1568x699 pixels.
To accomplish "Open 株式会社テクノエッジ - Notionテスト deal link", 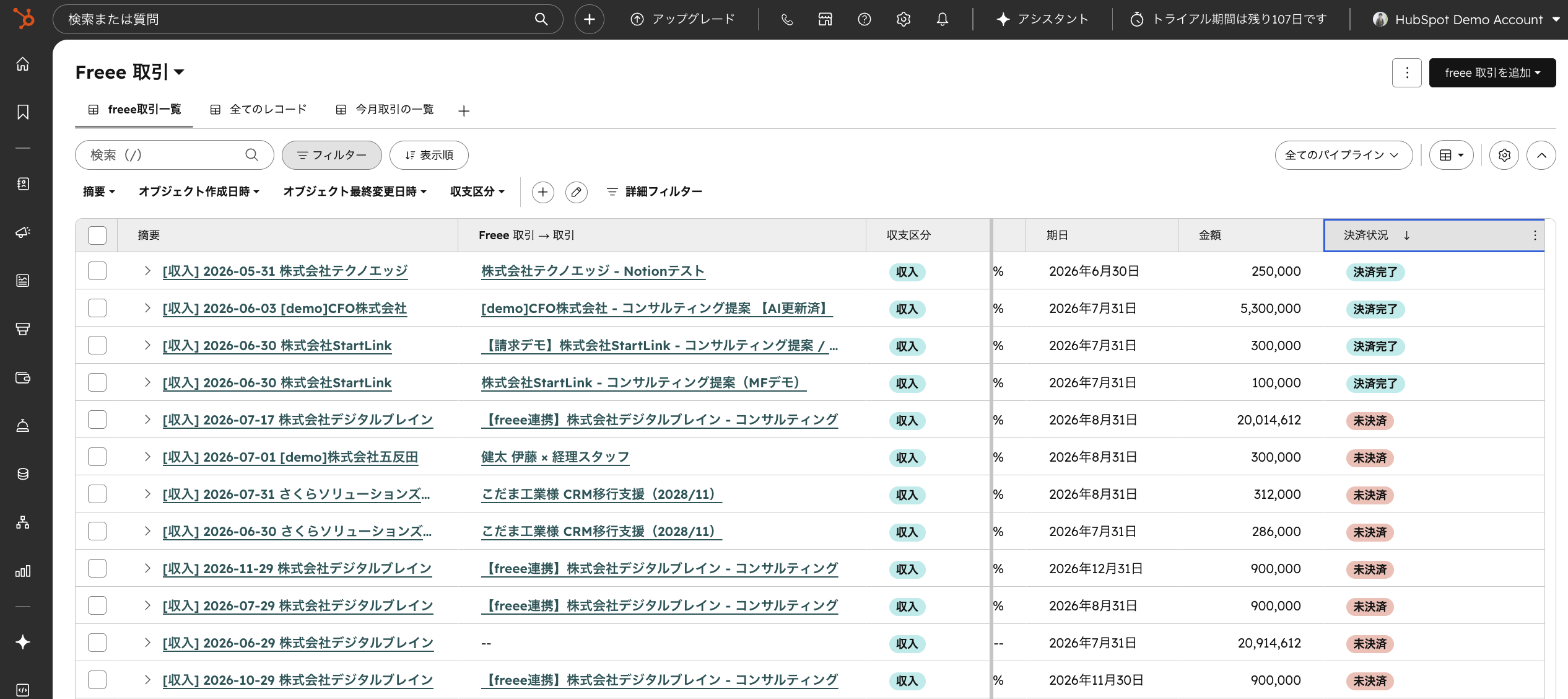I will (x=593, y=271).
